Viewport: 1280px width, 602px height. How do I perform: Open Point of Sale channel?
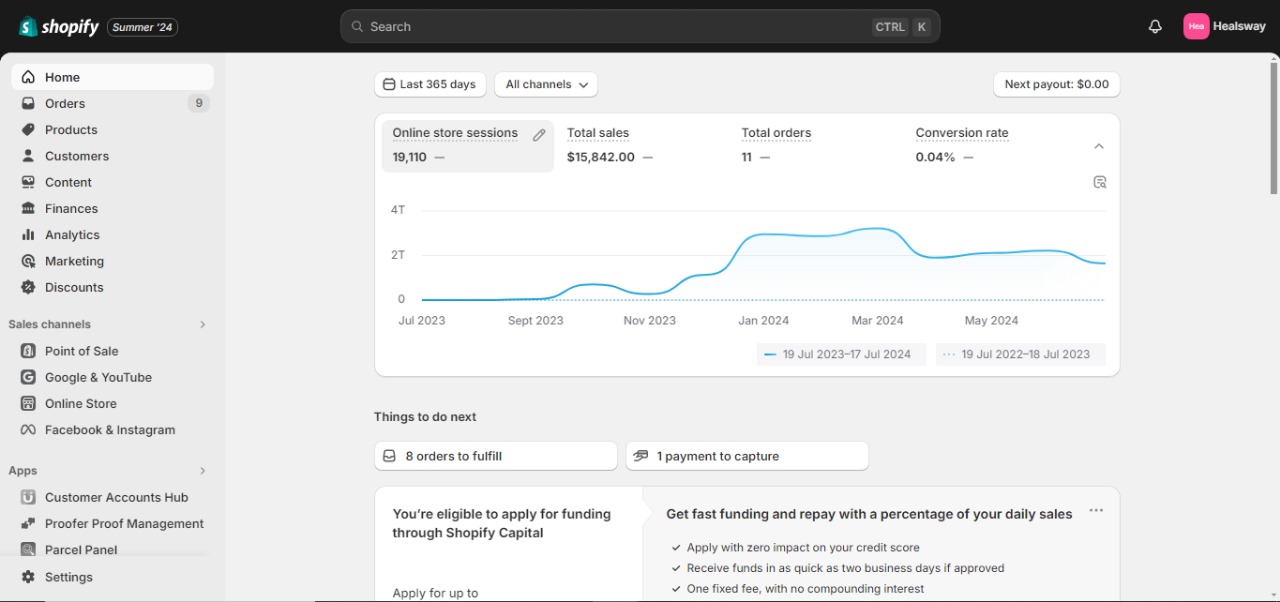click(x=81, y=351)
